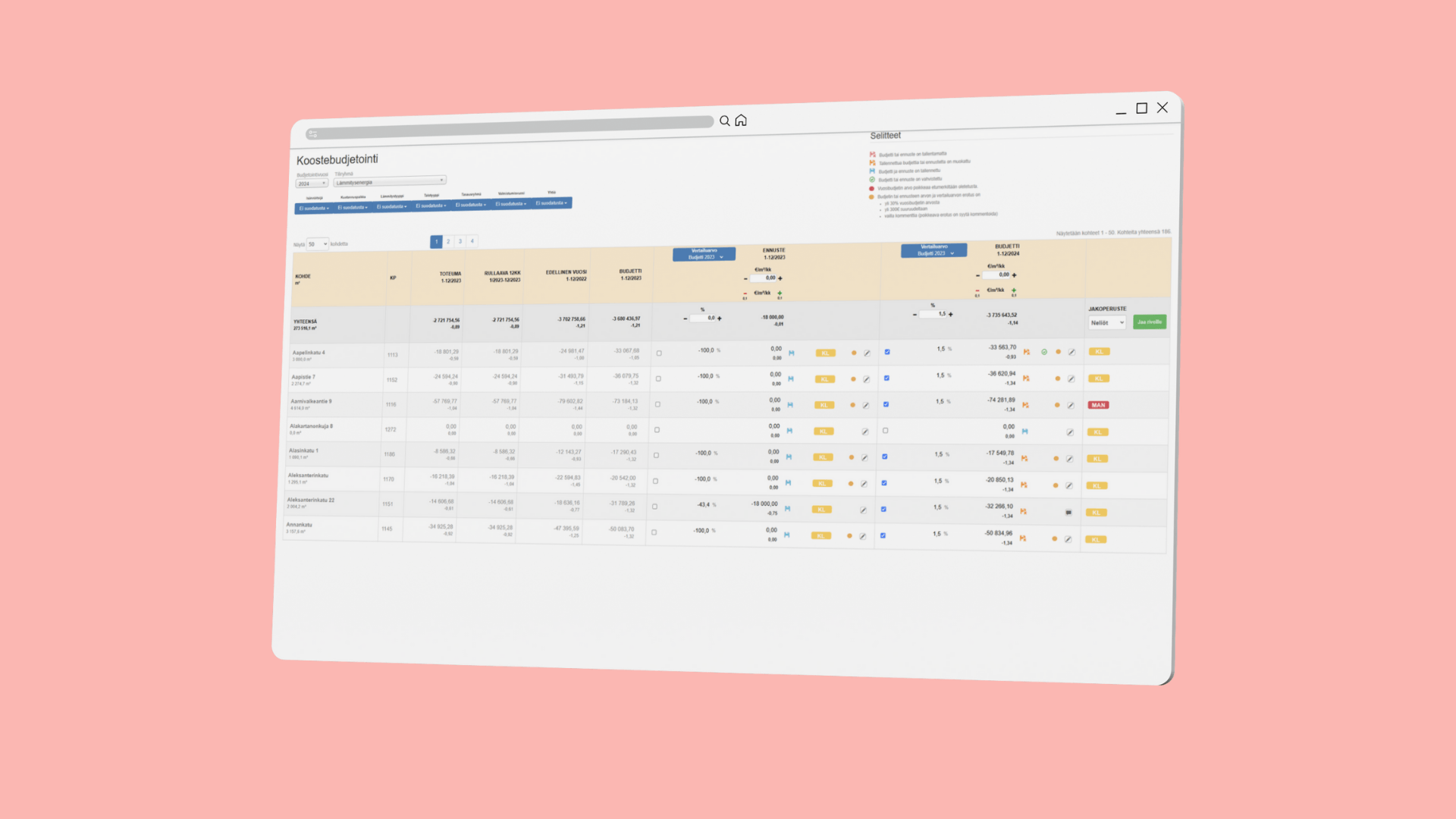Click blue save icon in Alasinkatu 1 Ennuste
This screenshot has height=819, width=1456.
(x=789, y=457)
